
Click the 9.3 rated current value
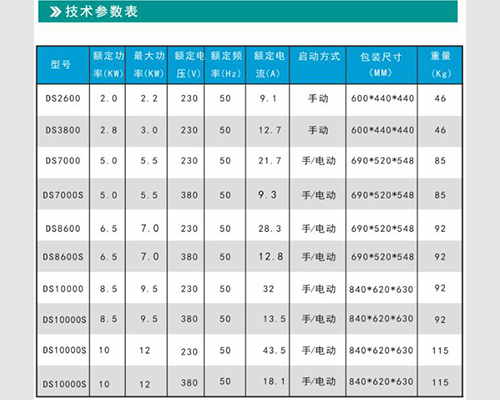point(268,195)
